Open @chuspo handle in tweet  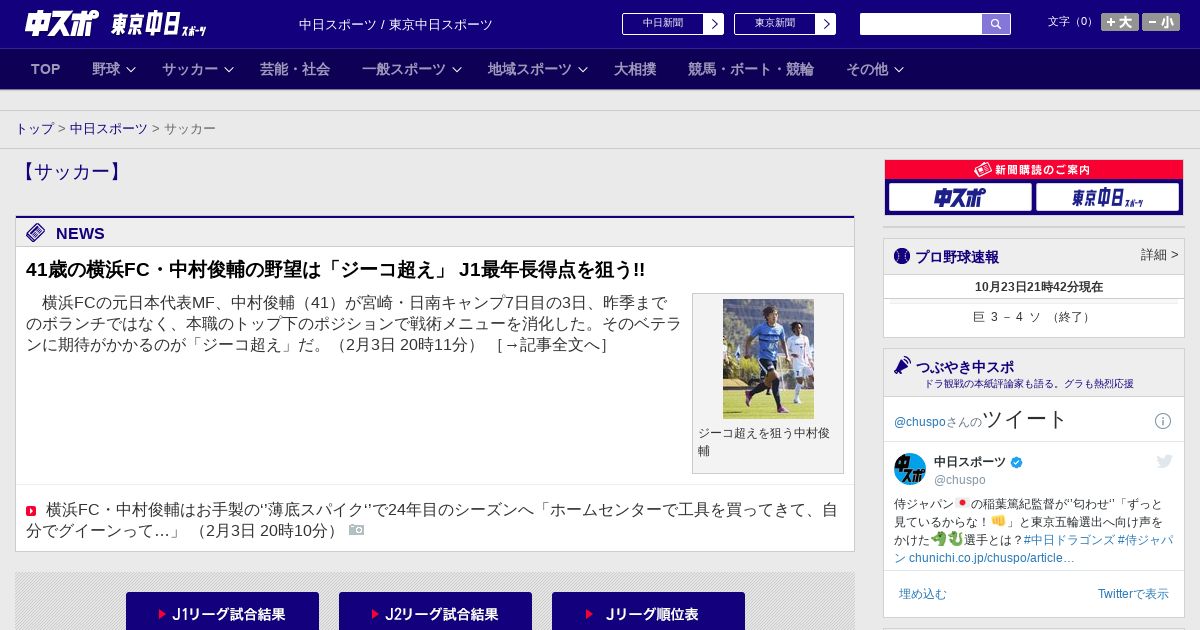[x=960, y=480]
